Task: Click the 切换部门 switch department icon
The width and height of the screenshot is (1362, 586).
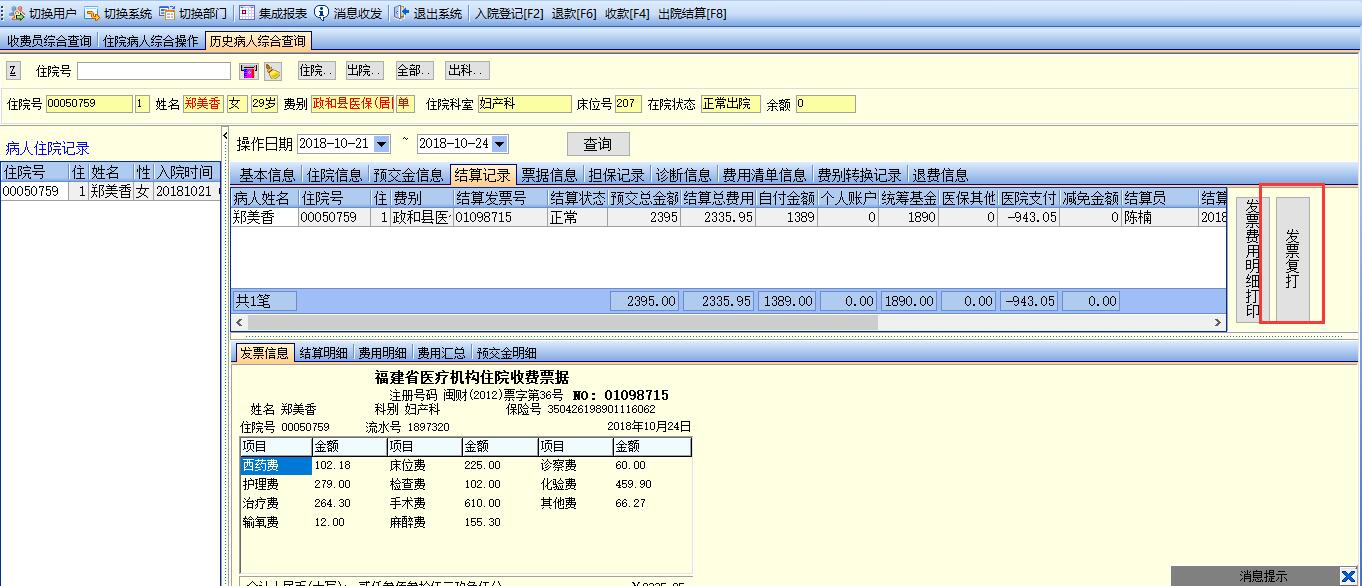Action: (167, 14)
